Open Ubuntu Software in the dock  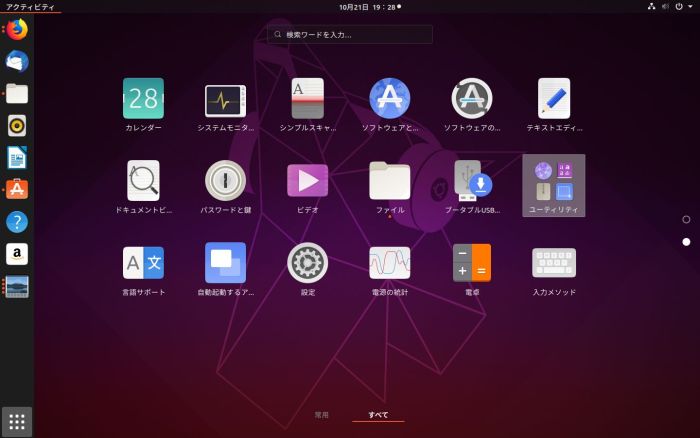(17, 190)
